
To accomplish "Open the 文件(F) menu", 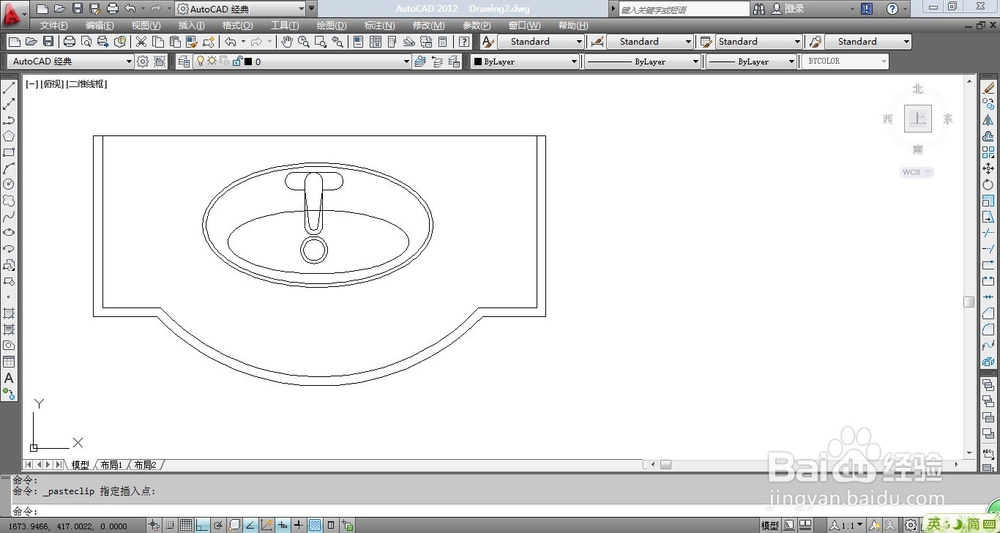I will point(54,26).
